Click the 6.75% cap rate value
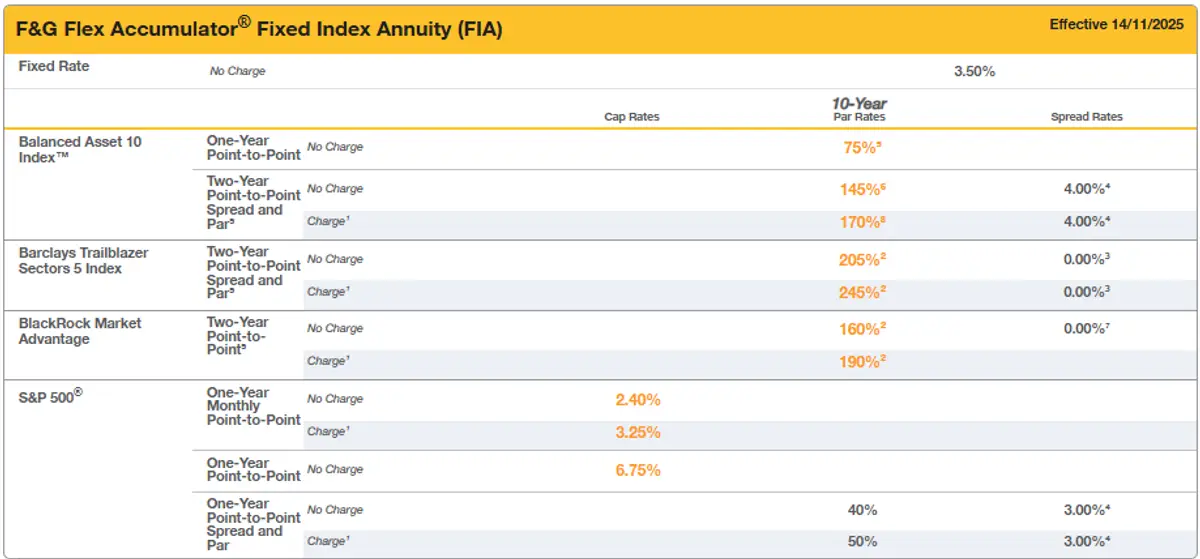The height and width of the screenshot is (559, 1200). (x=638, y=470)
